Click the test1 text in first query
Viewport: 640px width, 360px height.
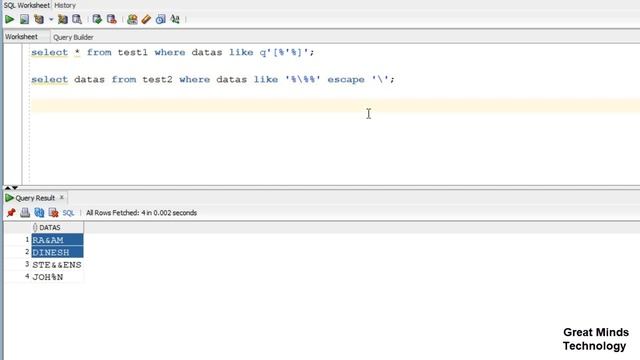point(133,52)
